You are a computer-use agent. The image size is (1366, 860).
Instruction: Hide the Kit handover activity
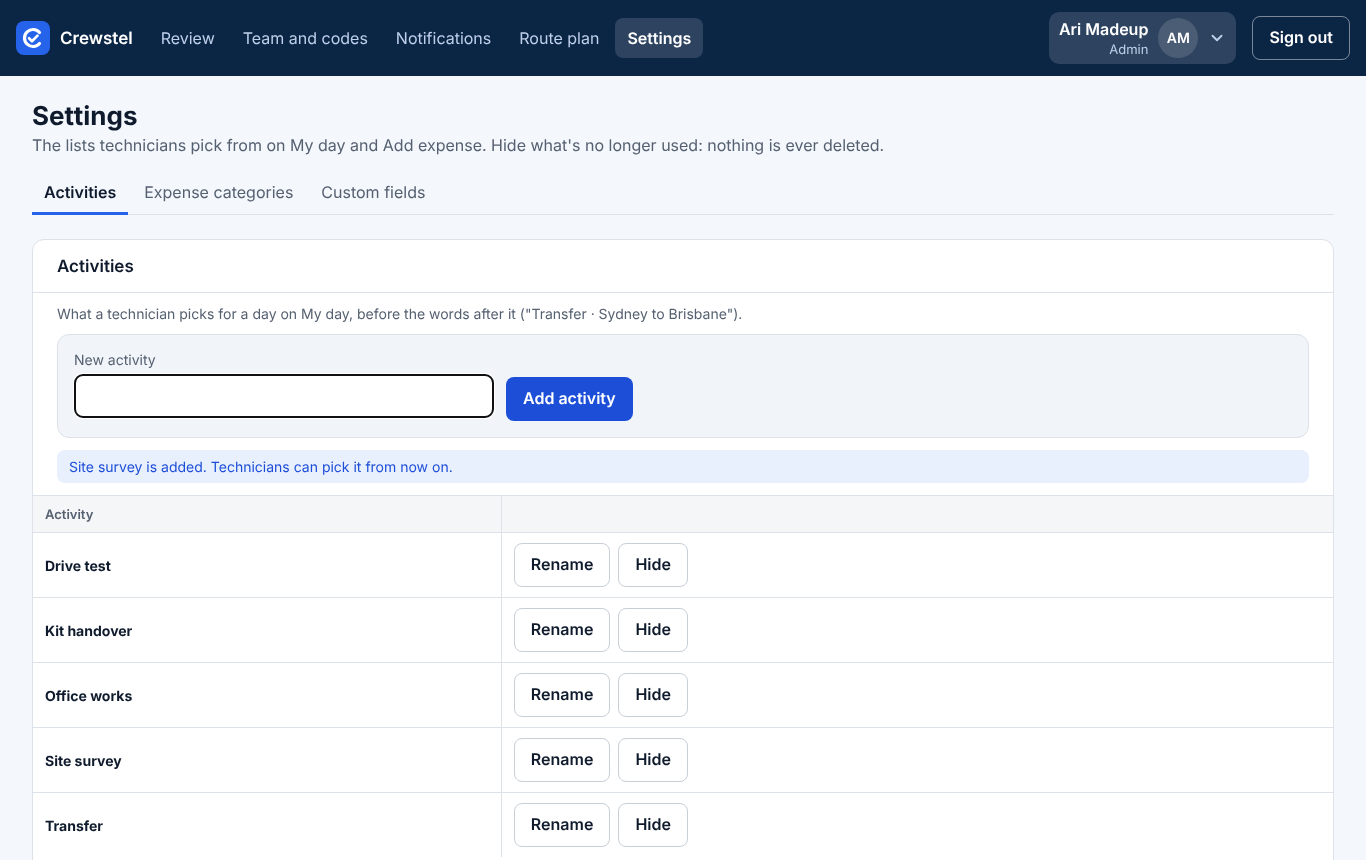(653, 630)
